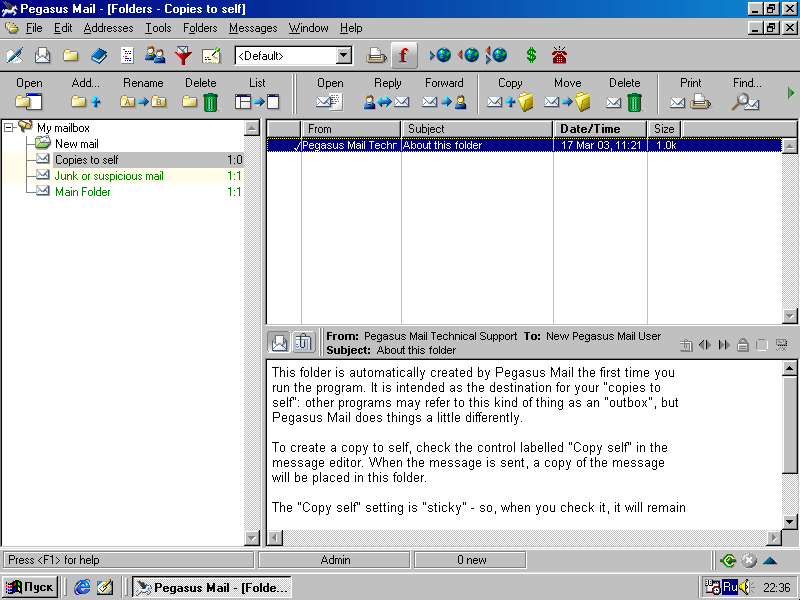Click the read new mail envelope icon
This screenshot has width=800, height=600.
pos(42,55)
